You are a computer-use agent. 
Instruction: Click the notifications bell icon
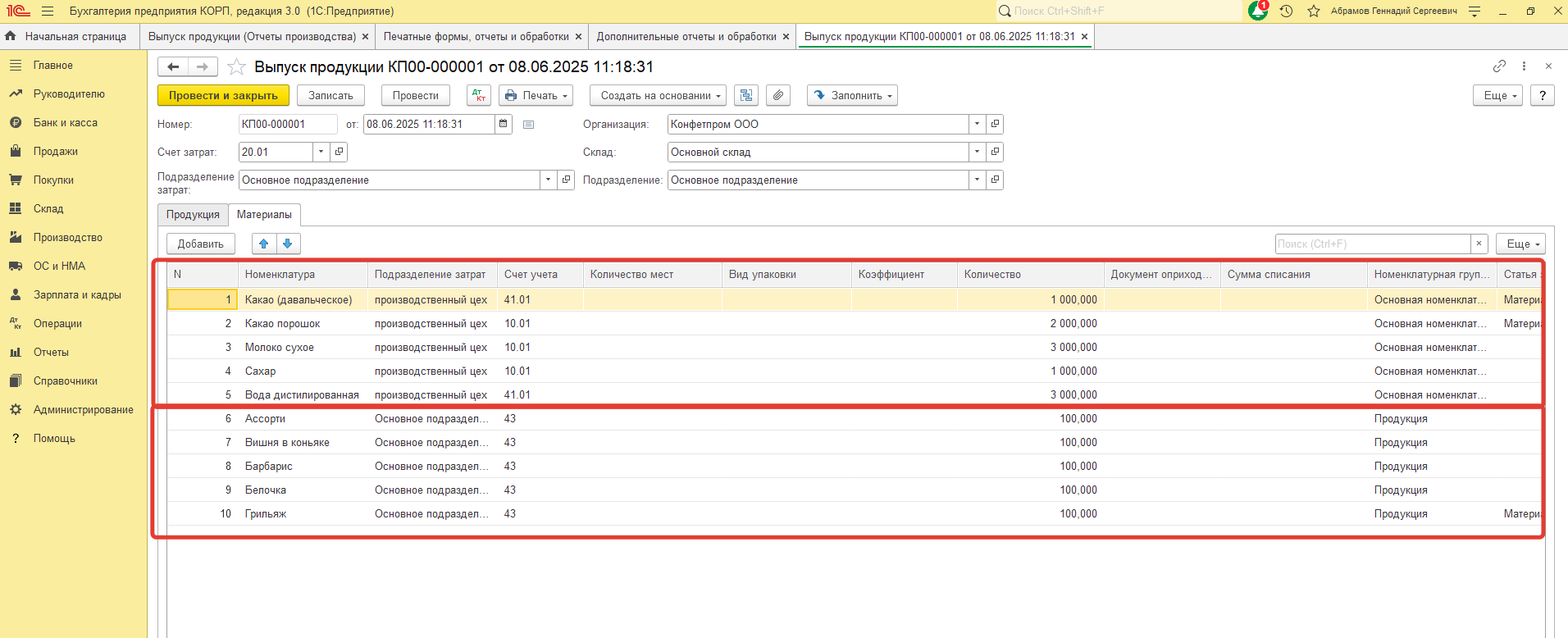pyautogui.click(x=1257, y=11)
